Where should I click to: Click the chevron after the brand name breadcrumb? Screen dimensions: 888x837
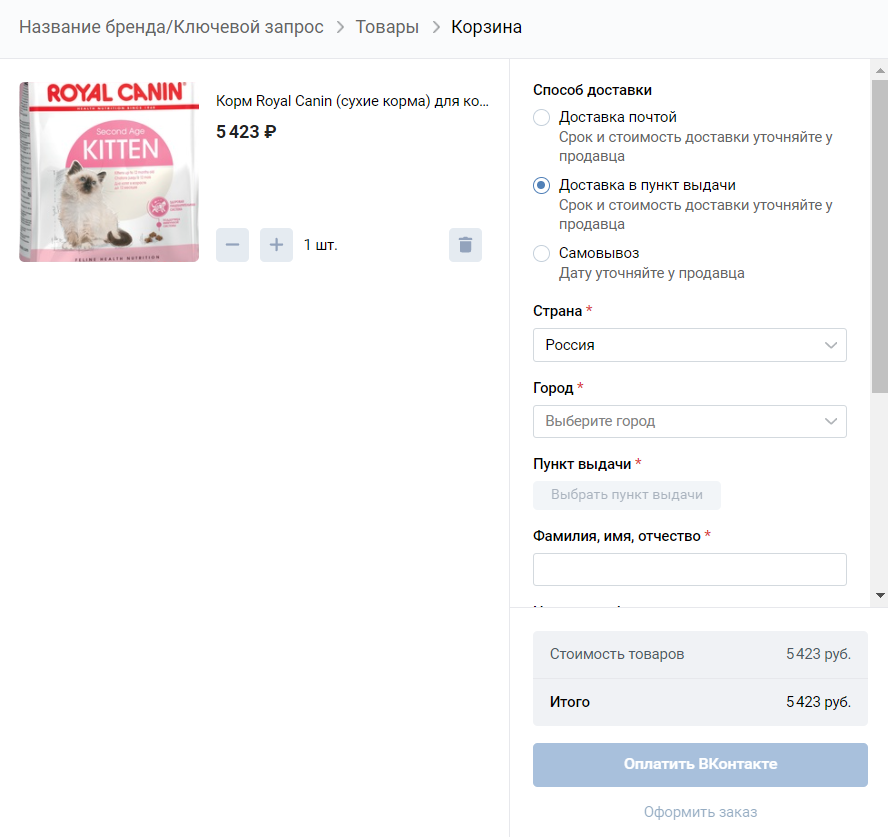(340, 27)
